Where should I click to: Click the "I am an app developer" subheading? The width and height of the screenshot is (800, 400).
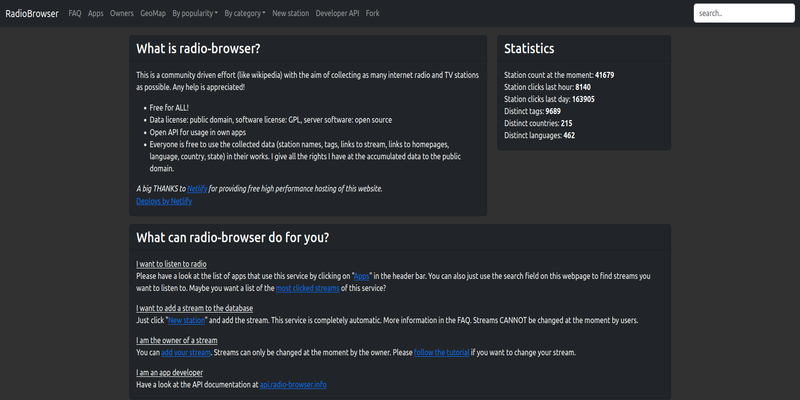169,373
